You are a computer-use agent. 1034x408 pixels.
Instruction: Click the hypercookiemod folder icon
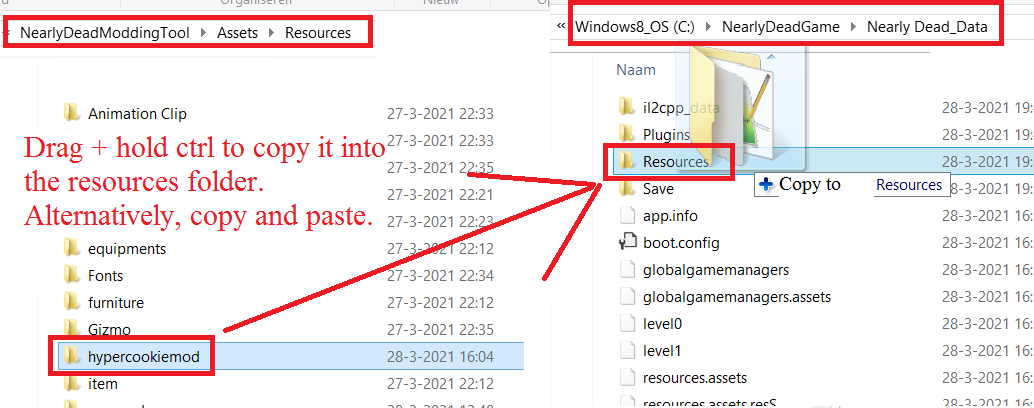(x=72, y=357)
